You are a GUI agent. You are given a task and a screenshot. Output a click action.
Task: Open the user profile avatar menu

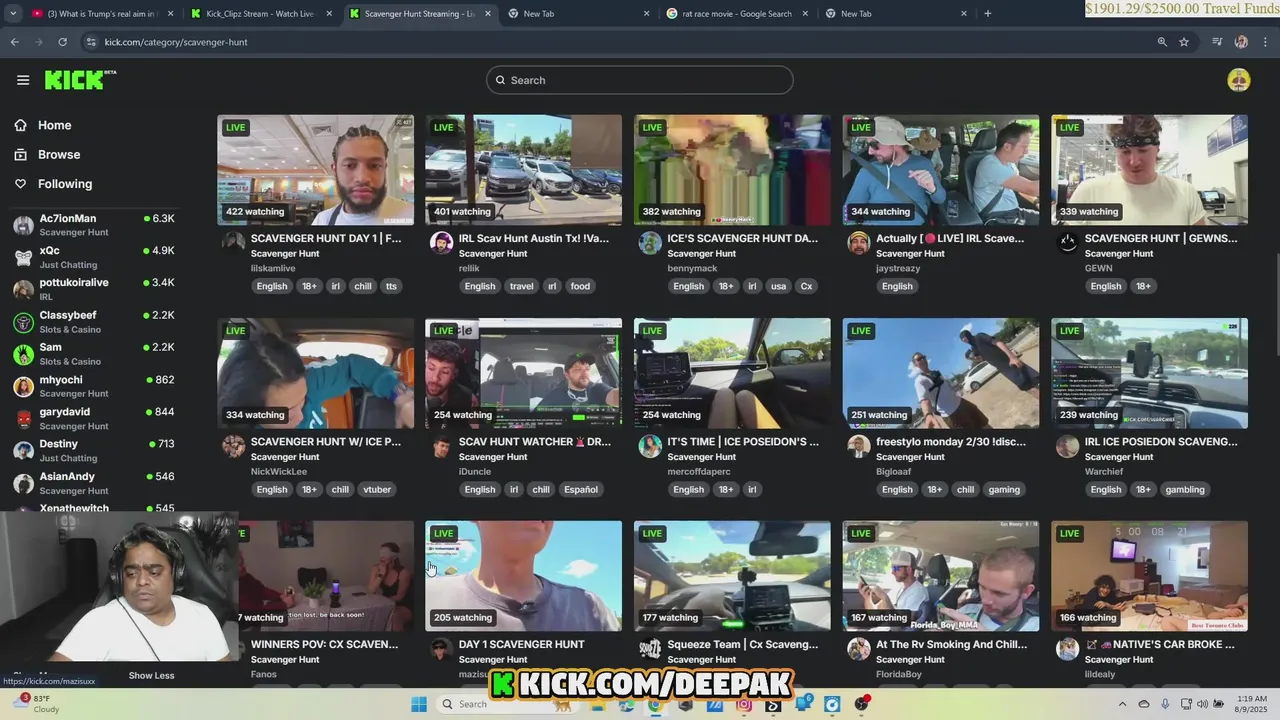pos(1238,80)
